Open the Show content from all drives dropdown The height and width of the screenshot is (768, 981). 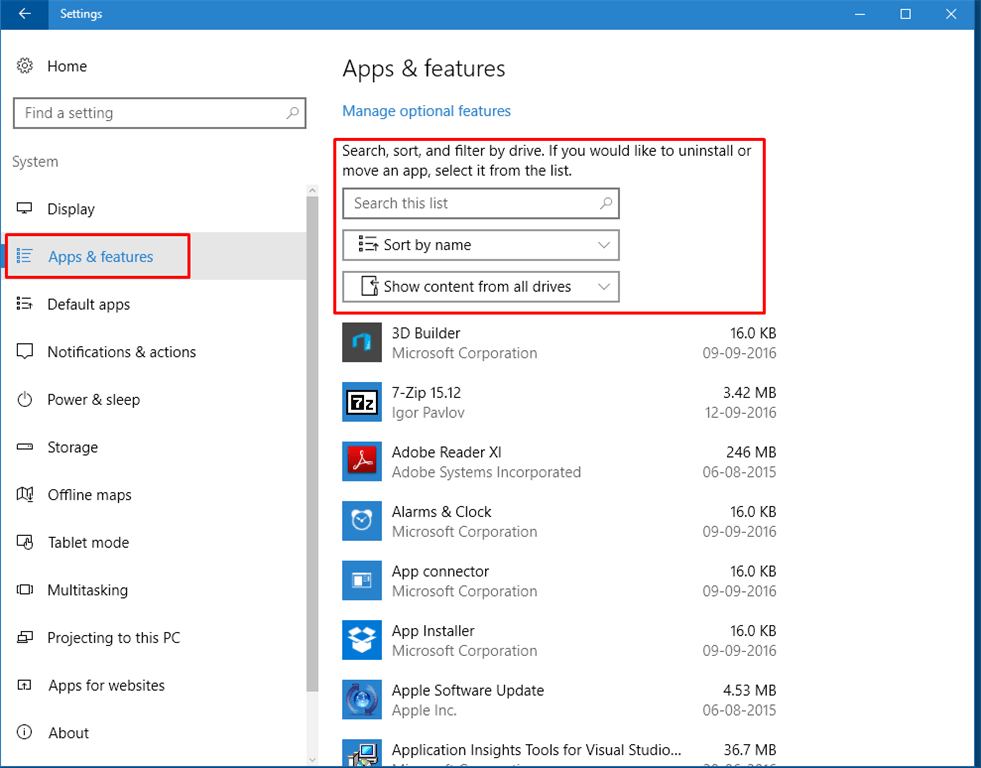pos(480,287)
